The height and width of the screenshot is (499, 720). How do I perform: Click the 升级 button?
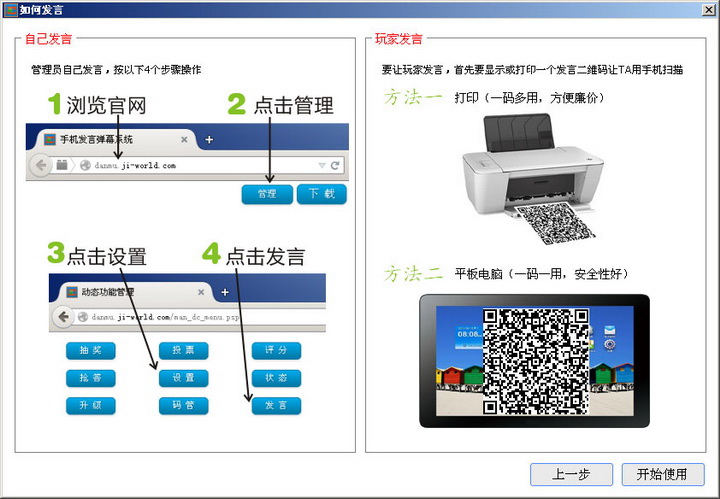coord(90,405)
